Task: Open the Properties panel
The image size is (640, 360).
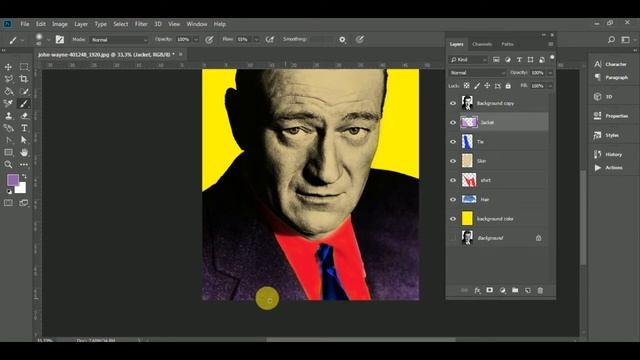Action: click(611, 116)
